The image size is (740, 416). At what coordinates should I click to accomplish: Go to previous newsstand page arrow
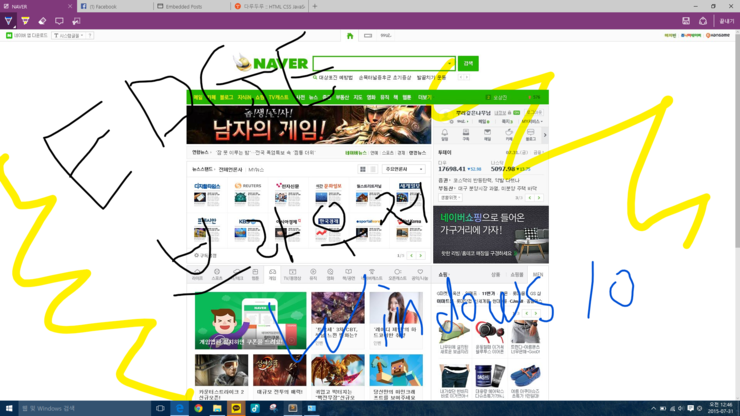tap(412, 255)
